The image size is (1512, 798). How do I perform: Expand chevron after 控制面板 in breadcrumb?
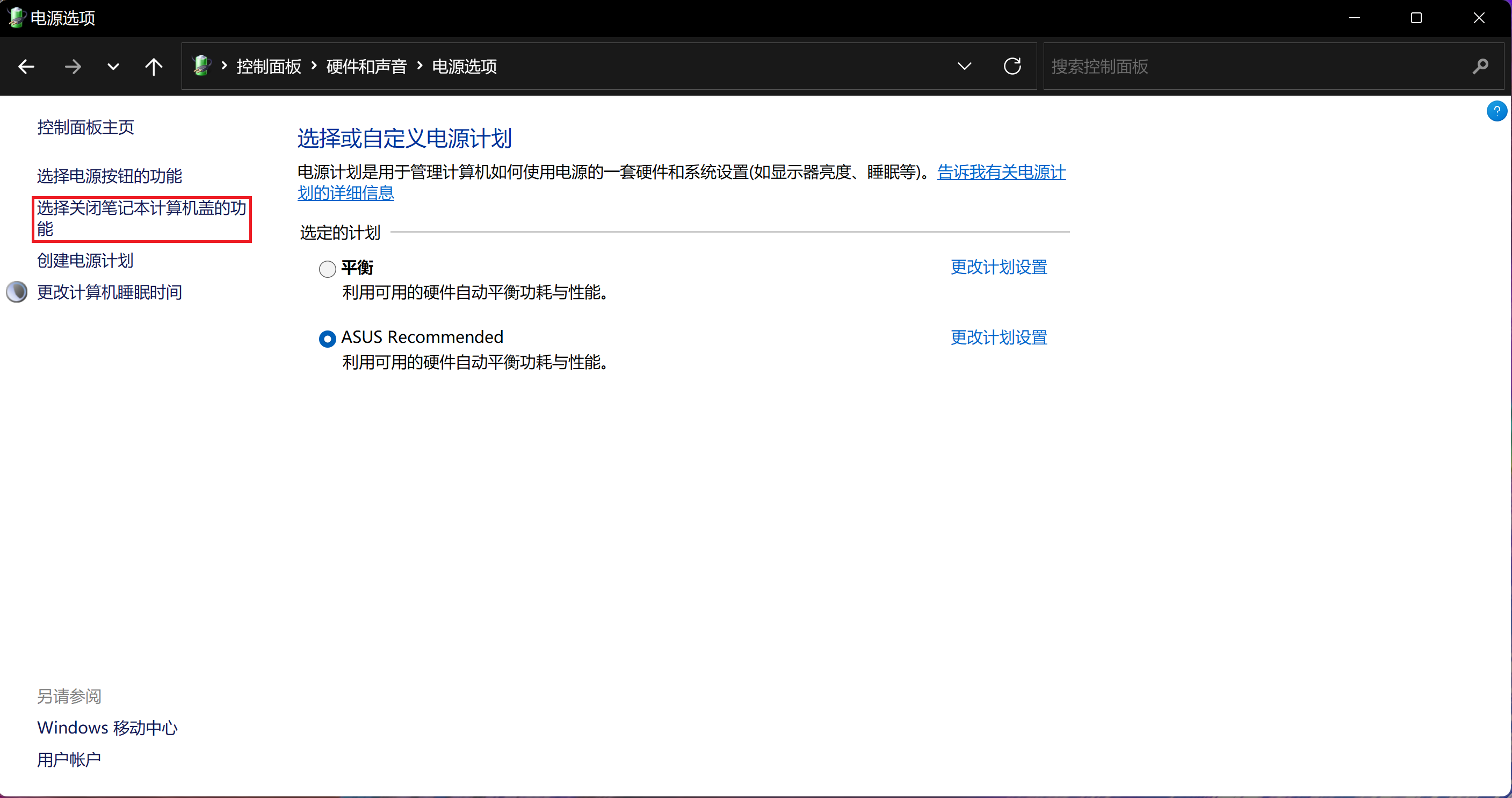314,65
